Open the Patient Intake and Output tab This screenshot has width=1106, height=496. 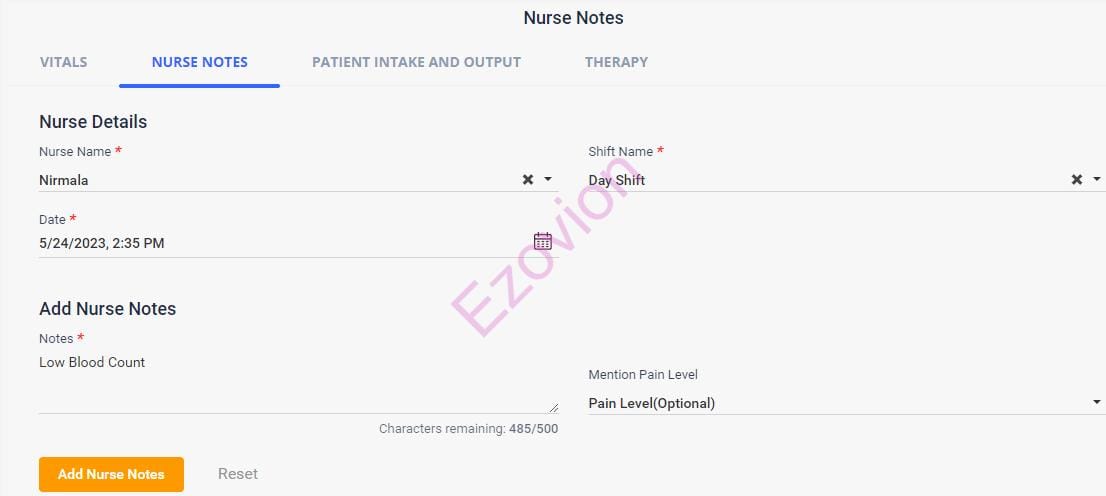416,62
